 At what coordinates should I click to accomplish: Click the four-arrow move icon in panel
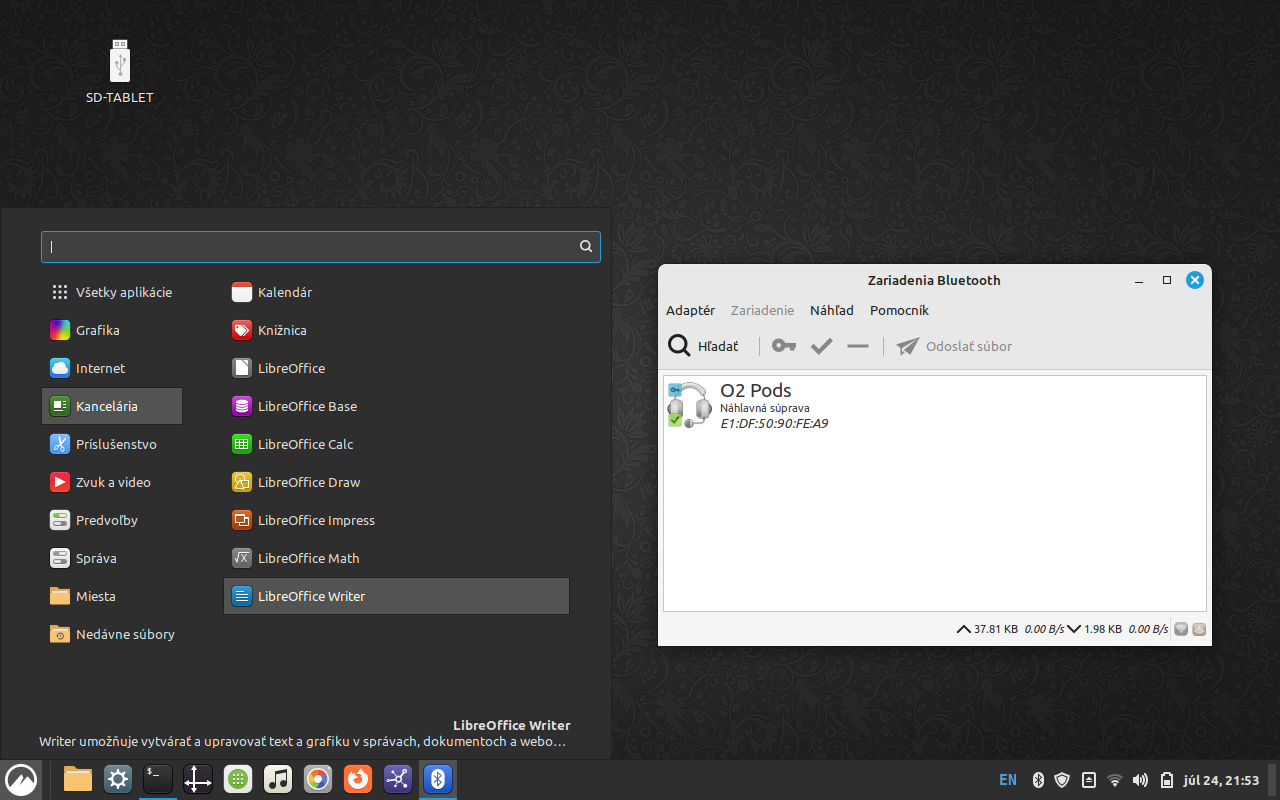pyautogui.click(x=198, y=779)
